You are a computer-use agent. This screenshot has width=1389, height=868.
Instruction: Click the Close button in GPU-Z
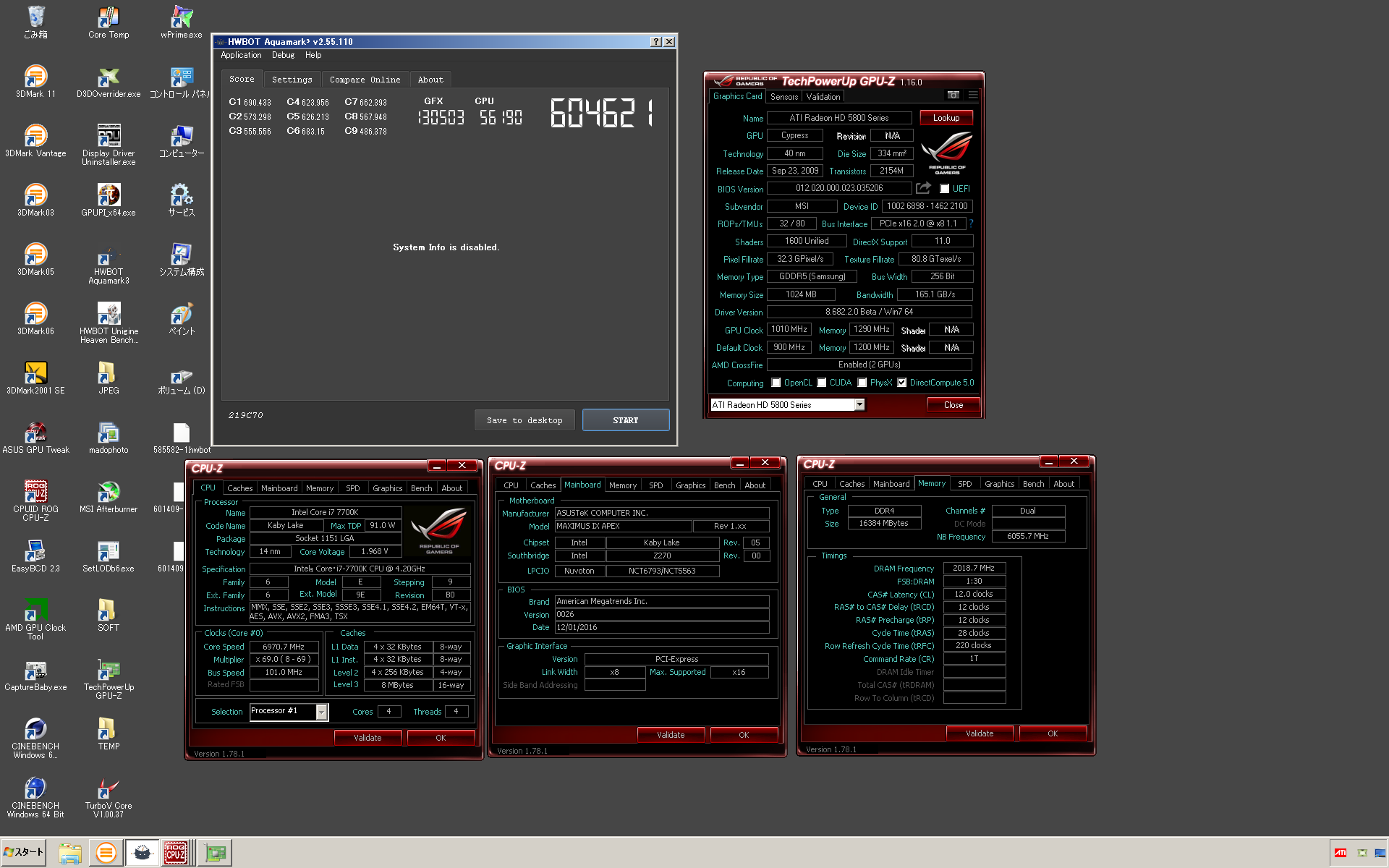953,405
